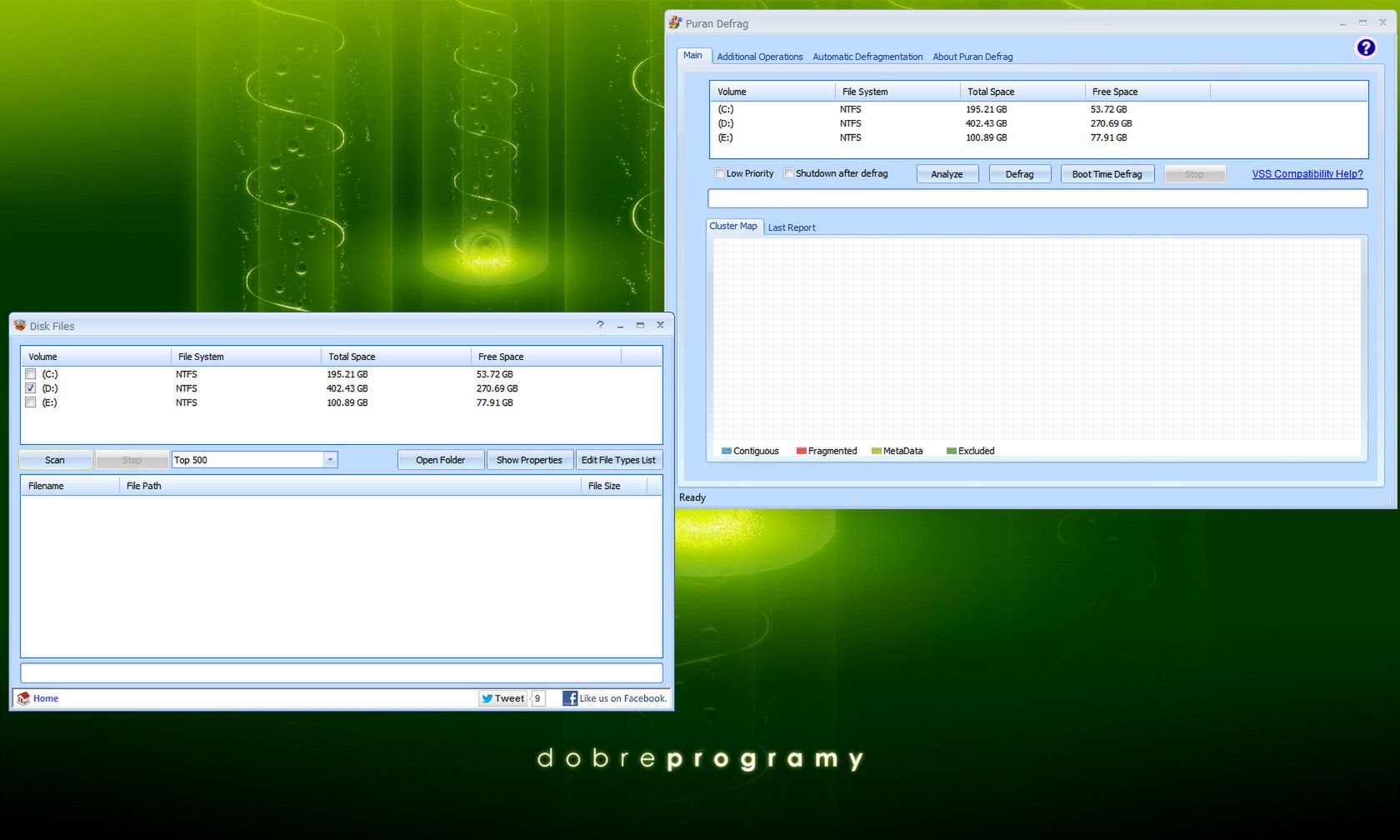Click the Disk Files help question mark

(x=600, y=325)
